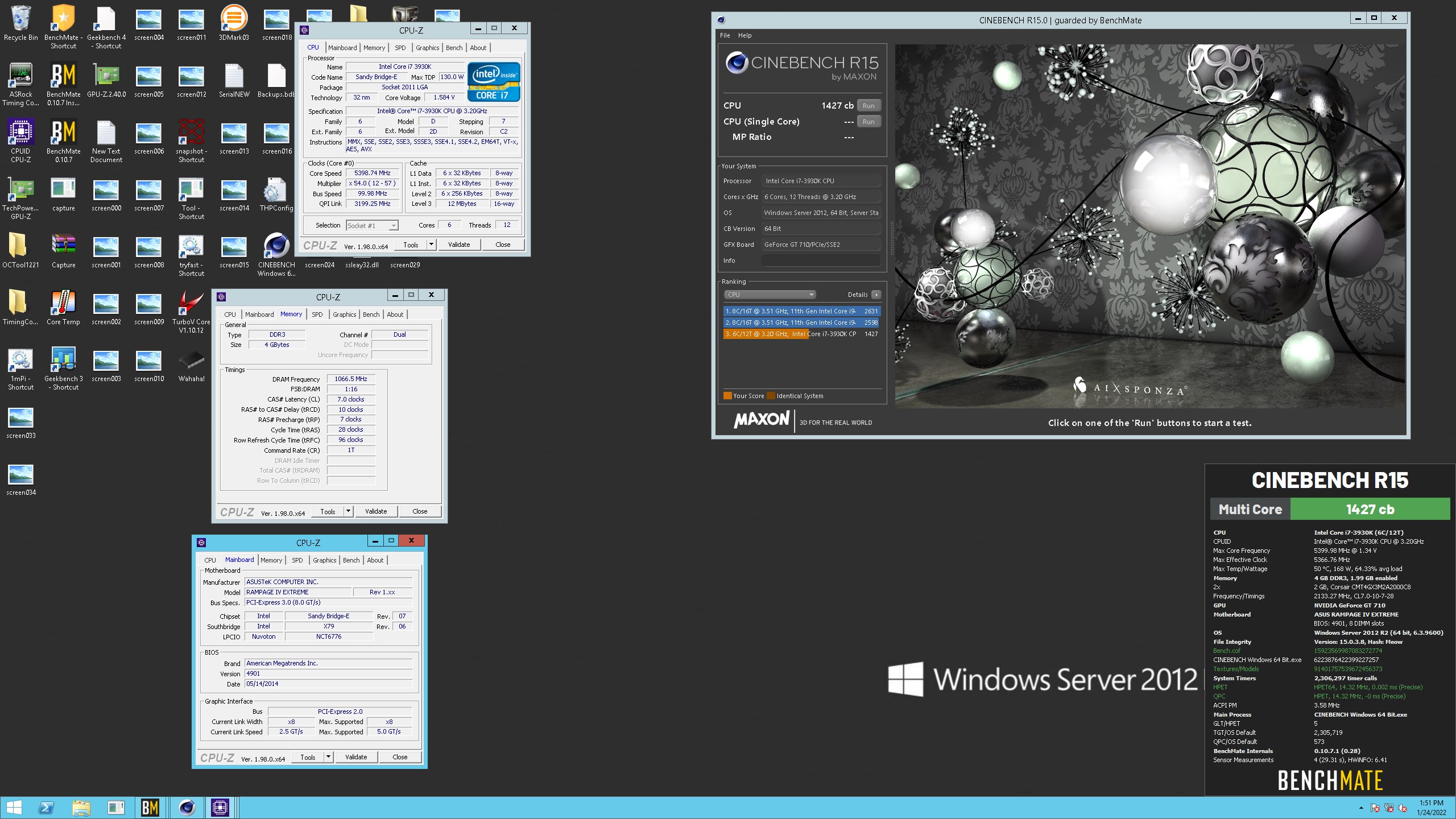The width and height of the screenshot is (1456, 819).
Task: Open About tab in Memory CPU-Z window
Action: (395, 315)
